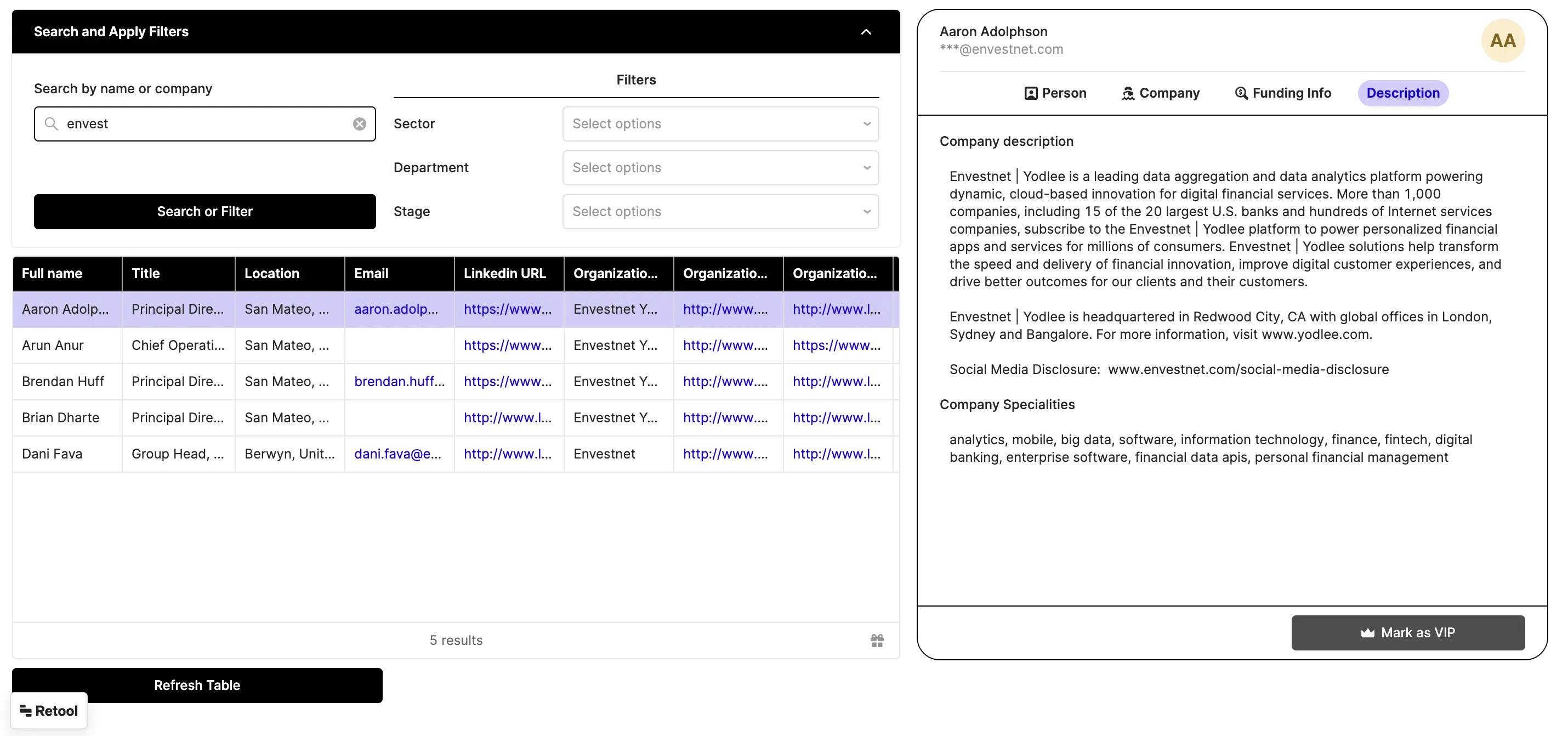Open the Department select options dropdown

[721, 168]
